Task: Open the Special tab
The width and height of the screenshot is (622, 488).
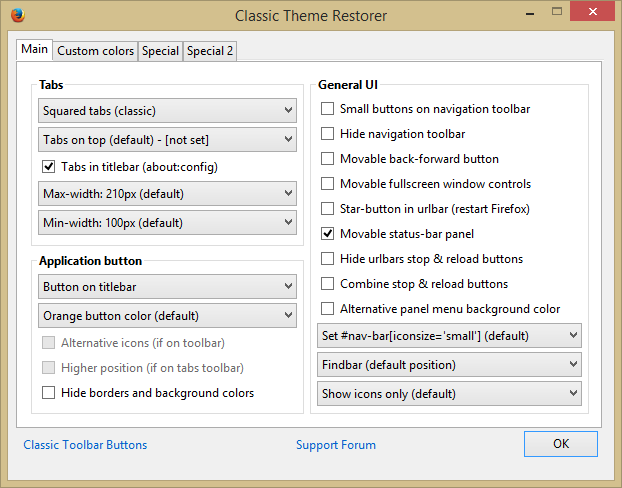Action: (x=160, y=51)
